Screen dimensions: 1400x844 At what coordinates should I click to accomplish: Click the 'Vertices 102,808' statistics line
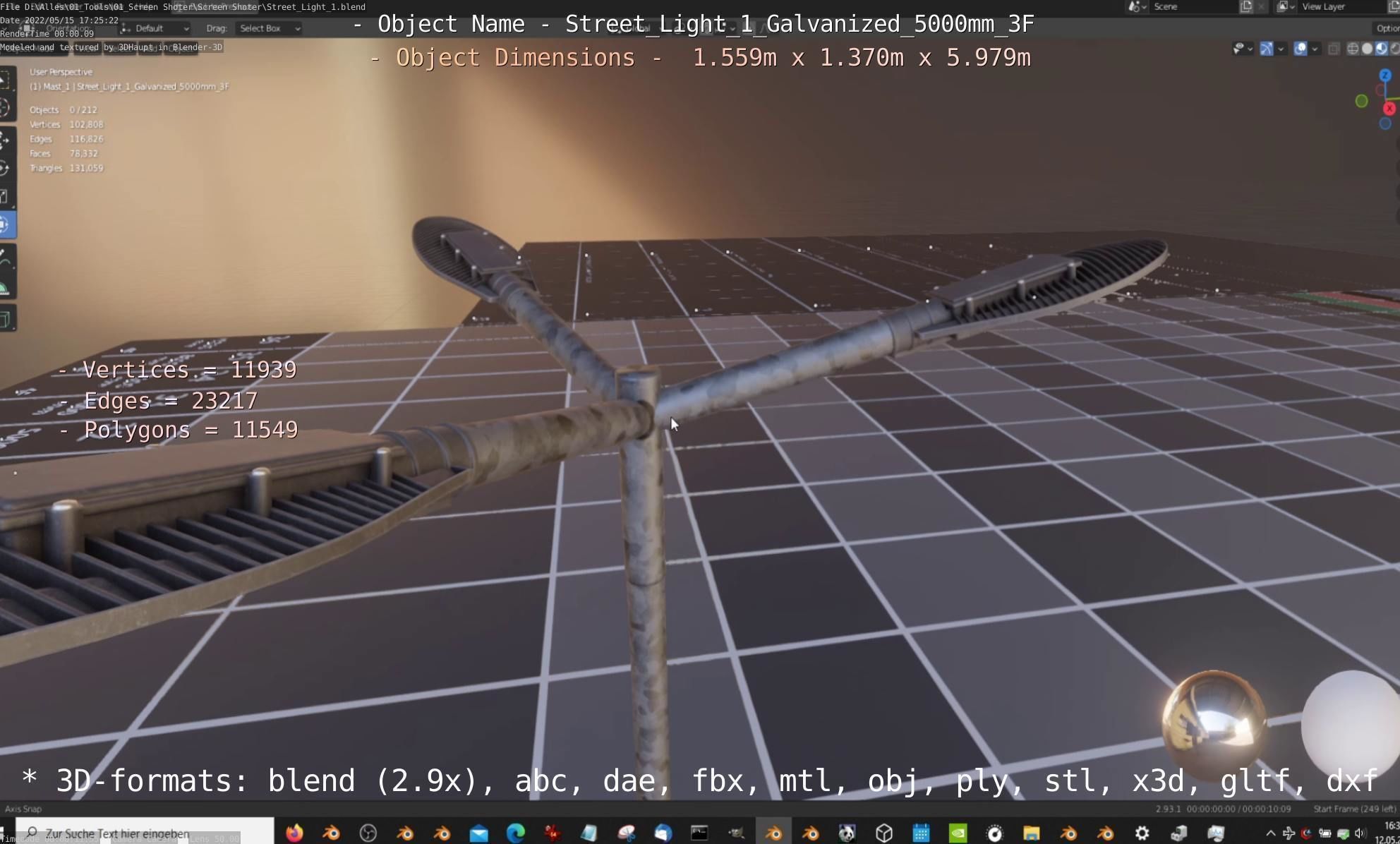click(x=66, y=124)
